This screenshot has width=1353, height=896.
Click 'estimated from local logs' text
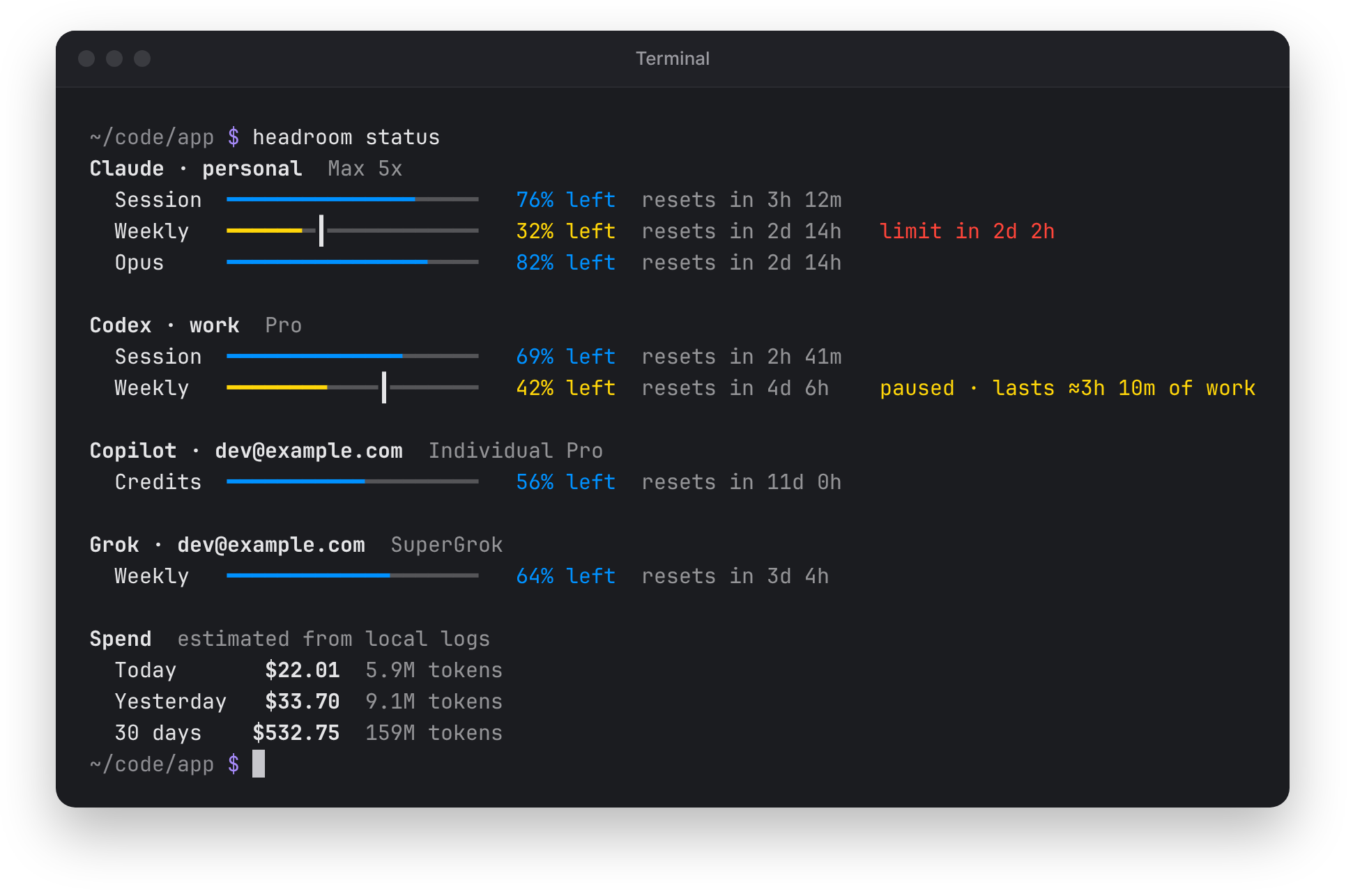[x=334, y=639]
